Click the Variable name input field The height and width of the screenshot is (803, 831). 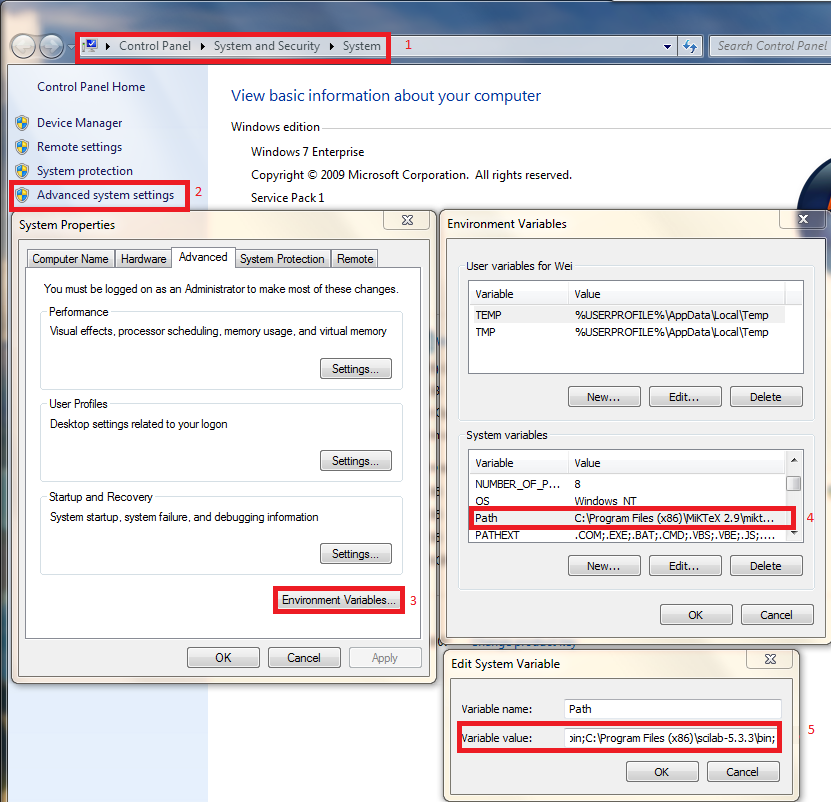click(x=673, y=709)
